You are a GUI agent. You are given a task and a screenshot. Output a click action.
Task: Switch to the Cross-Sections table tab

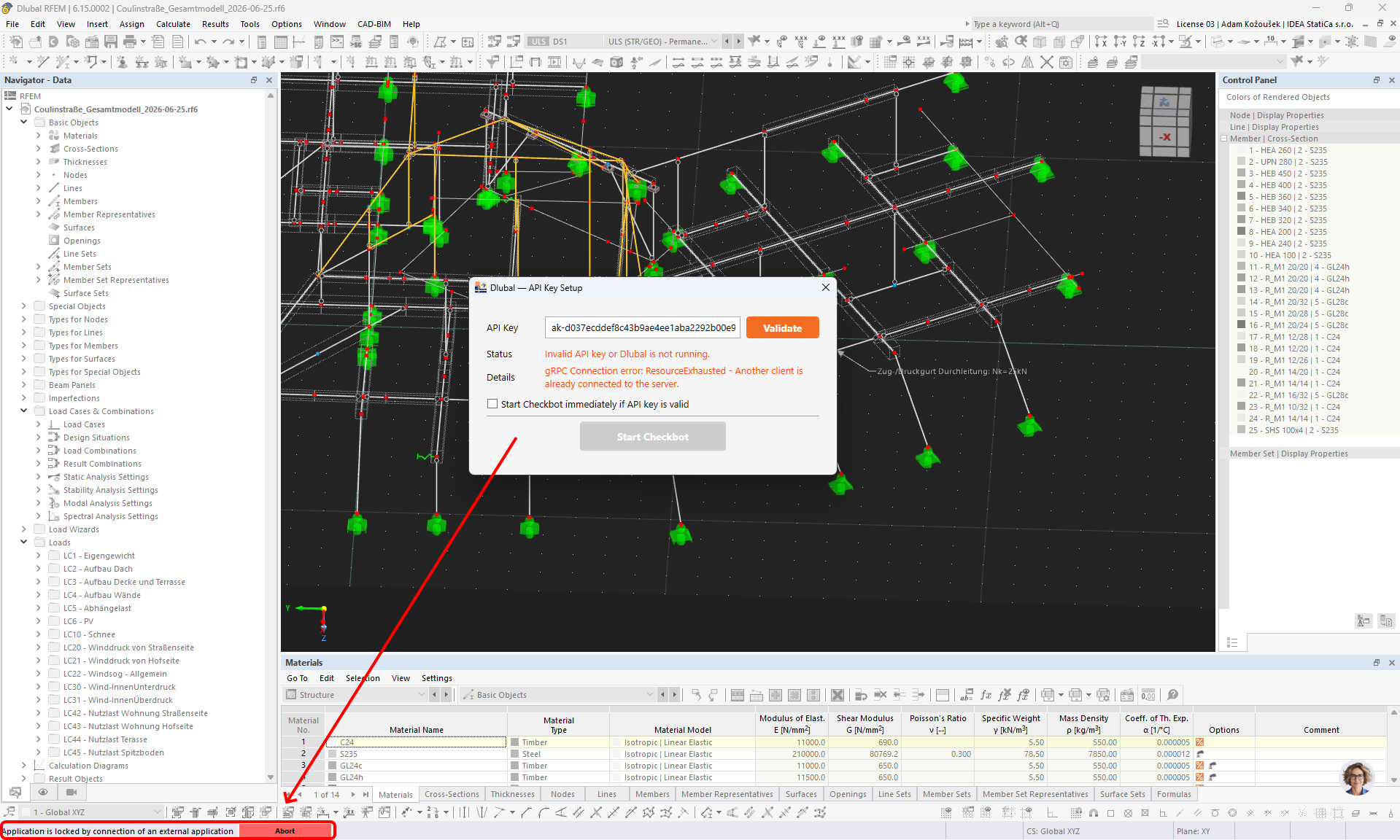pos(452,795)
